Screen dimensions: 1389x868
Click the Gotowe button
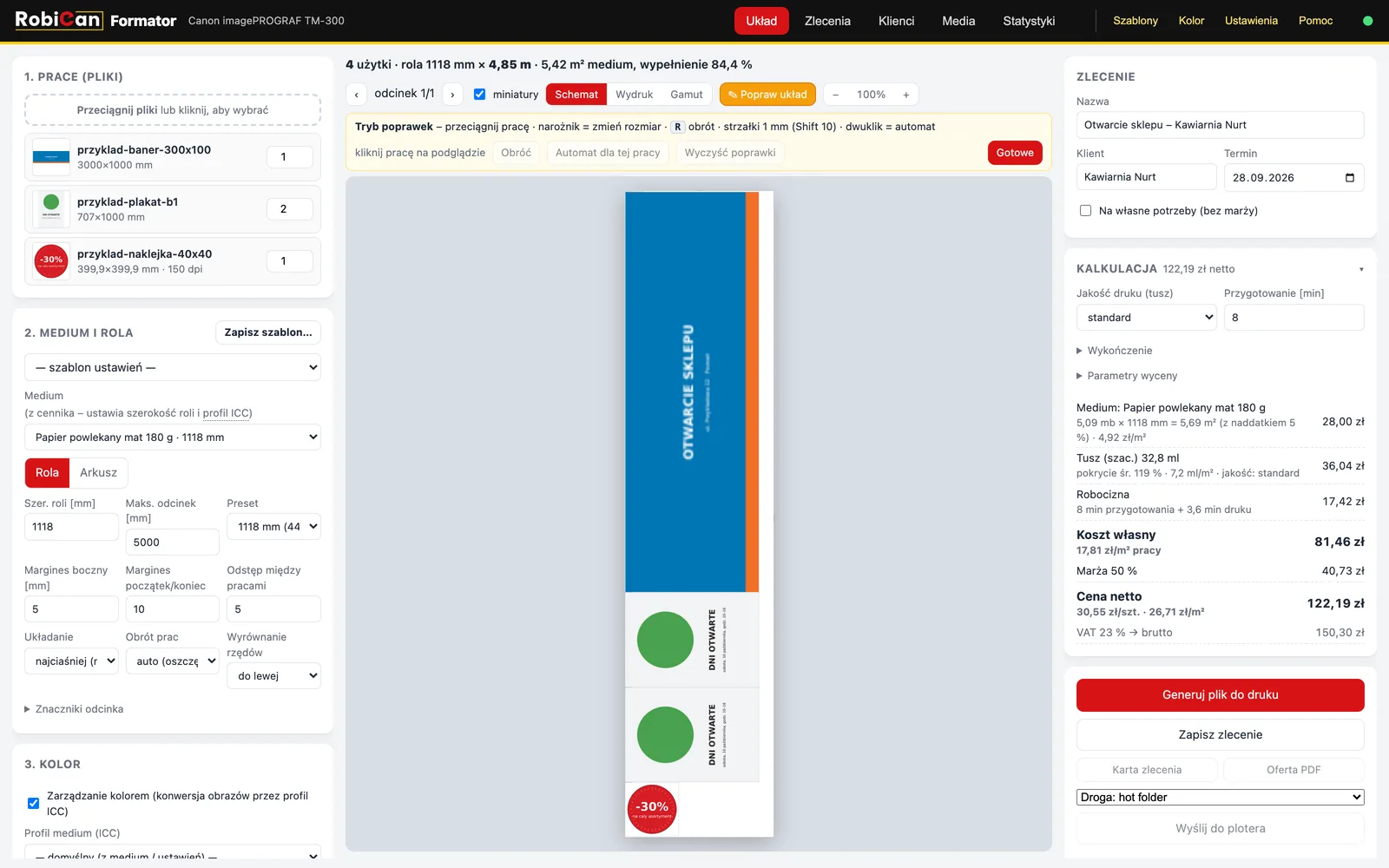pos(1015,153)
